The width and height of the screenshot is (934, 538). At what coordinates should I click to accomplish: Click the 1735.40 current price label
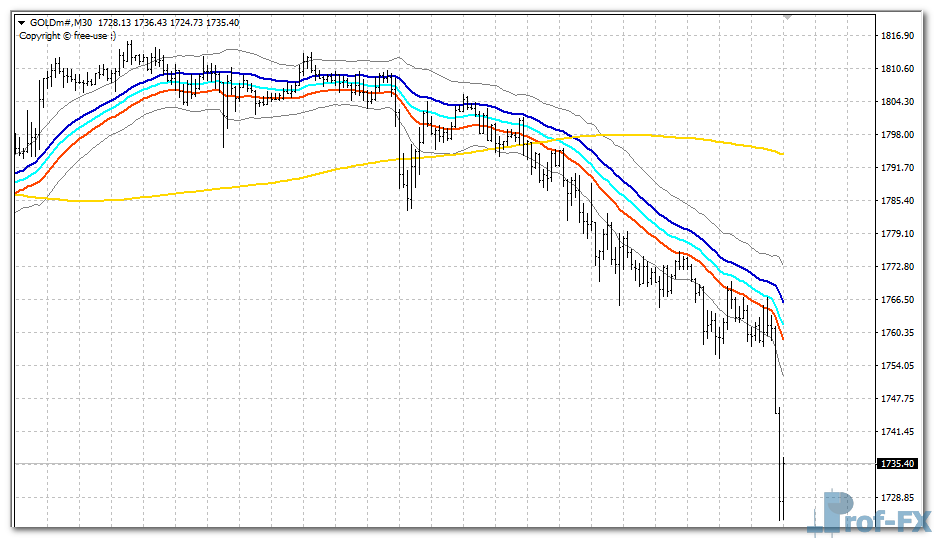[x=897, y=464]
